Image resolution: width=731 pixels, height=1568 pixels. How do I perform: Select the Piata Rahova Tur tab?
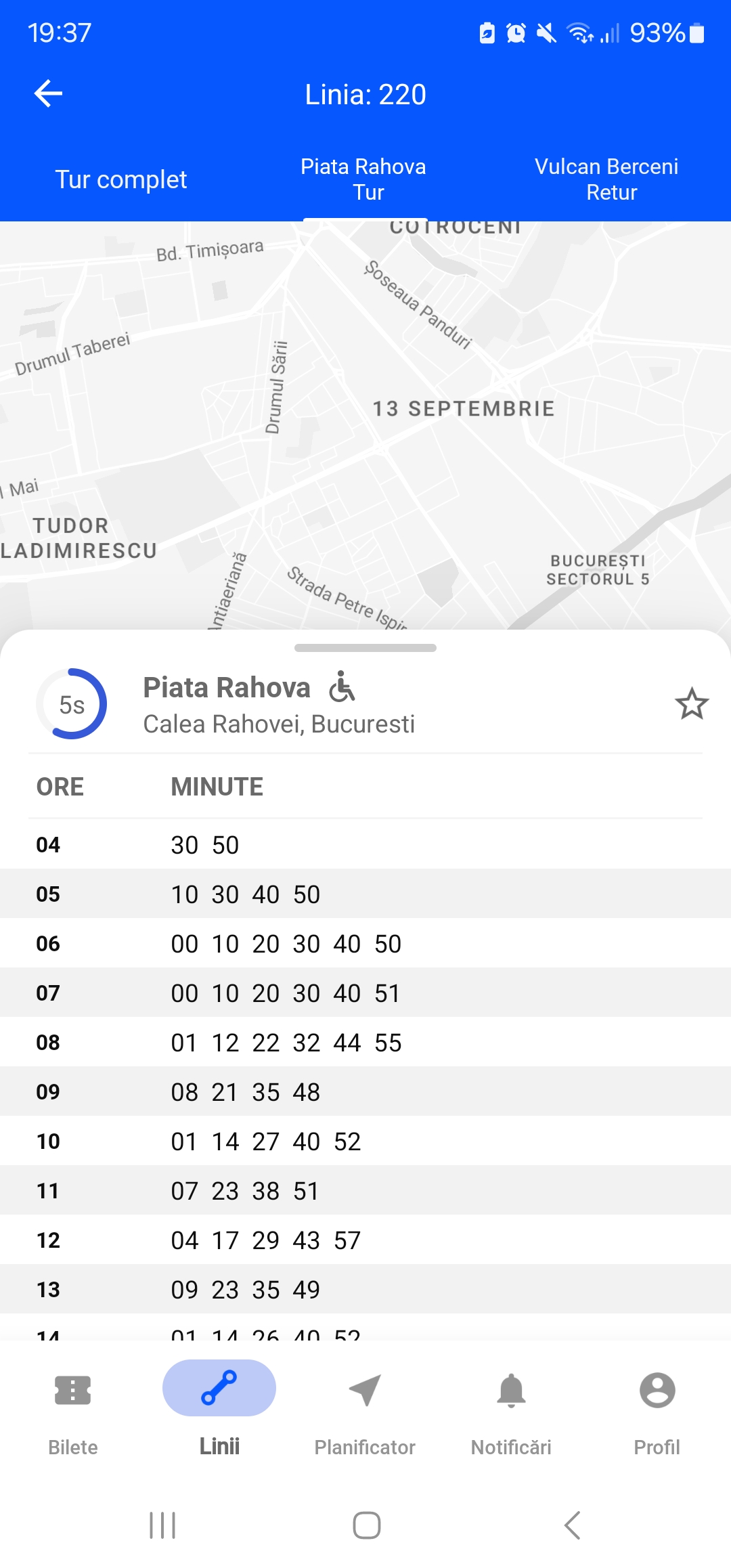pyautogui.click(x=363, y=179)
